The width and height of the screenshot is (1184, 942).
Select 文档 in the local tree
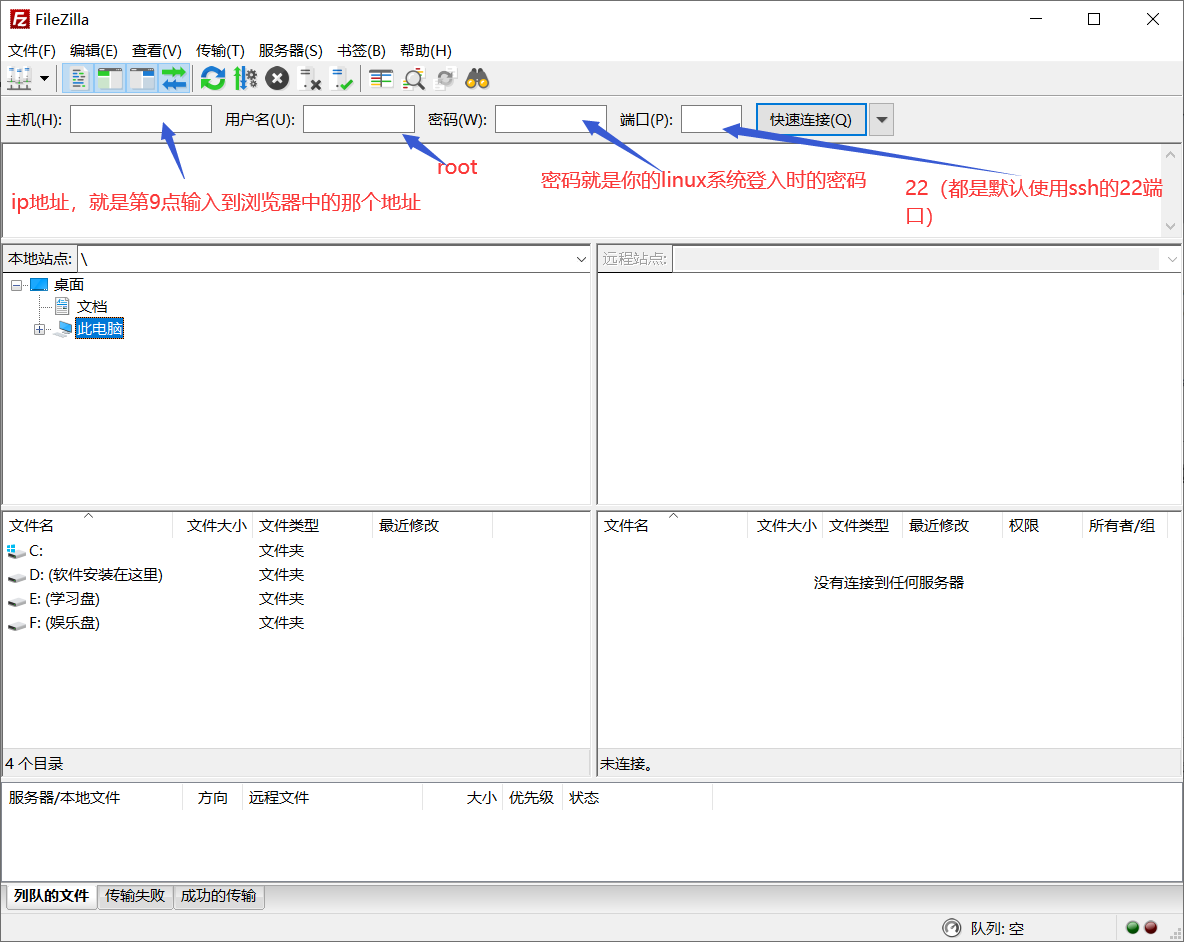point(91,306)
